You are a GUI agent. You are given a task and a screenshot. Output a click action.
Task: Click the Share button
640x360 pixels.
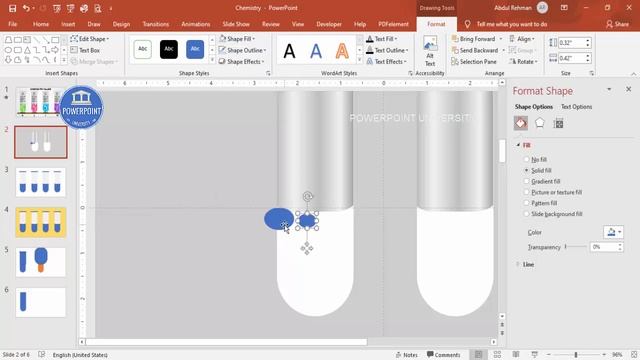coord(617,24)
